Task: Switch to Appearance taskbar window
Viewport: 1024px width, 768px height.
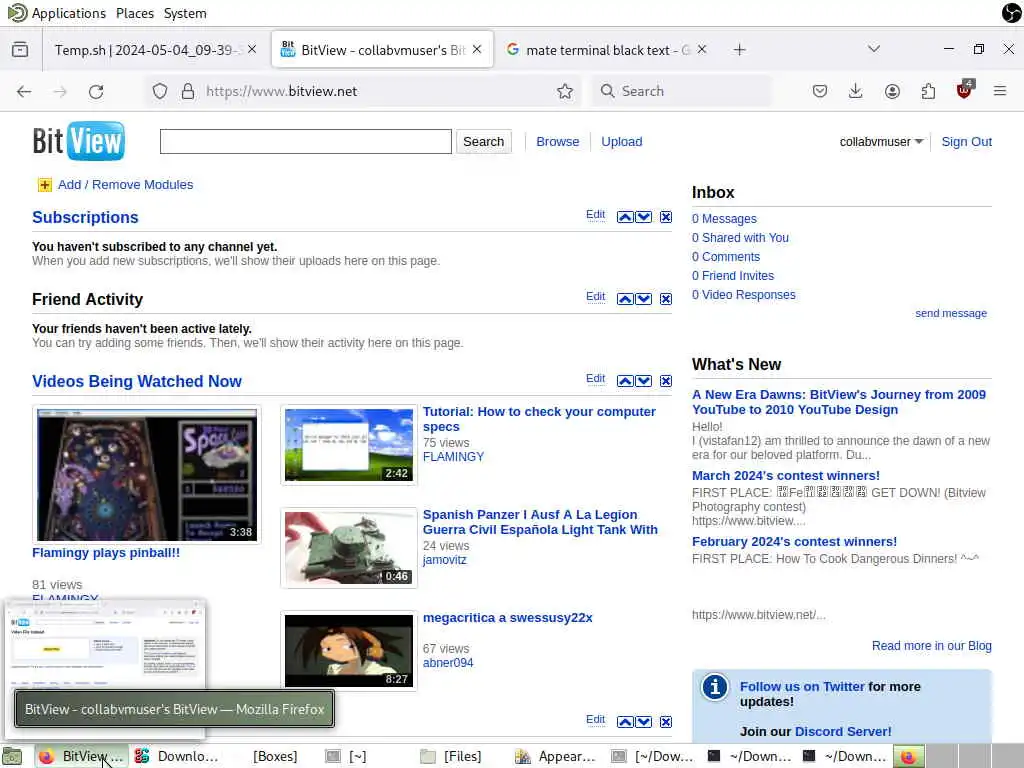Action: 555,756
